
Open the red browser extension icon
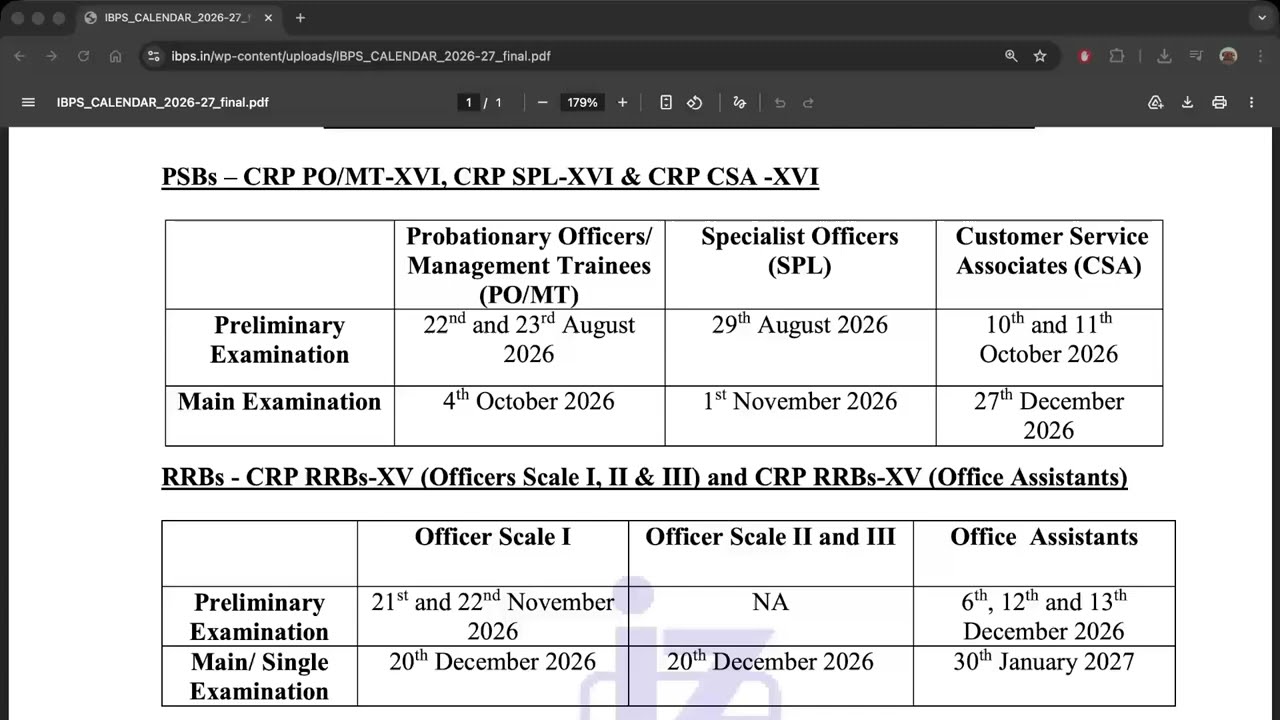click(1084, 56)
